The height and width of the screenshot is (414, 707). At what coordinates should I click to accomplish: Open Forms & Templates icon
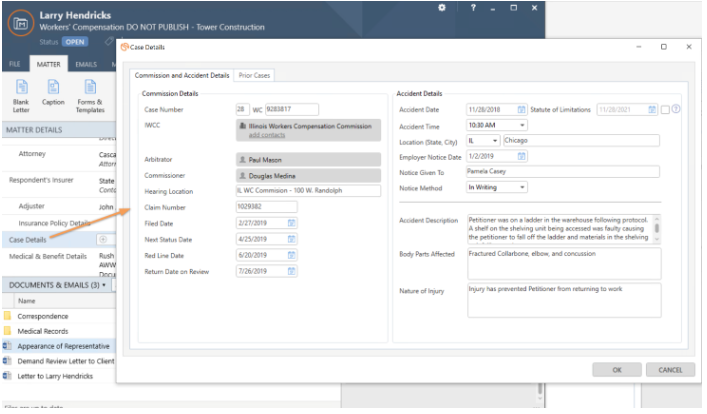(x=90, y=87)
